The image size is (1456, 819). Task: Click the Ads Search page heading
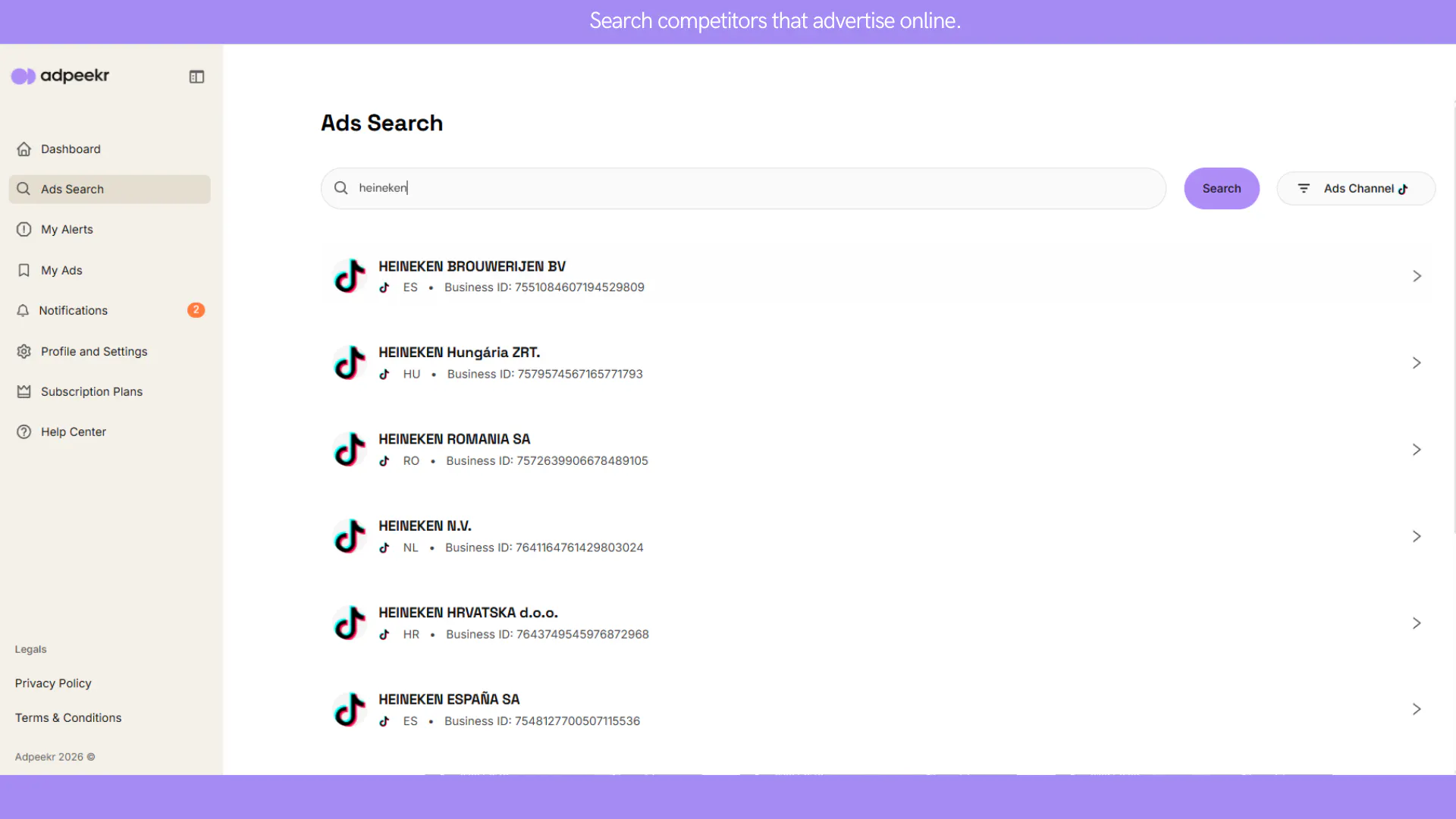click(381, 123)
